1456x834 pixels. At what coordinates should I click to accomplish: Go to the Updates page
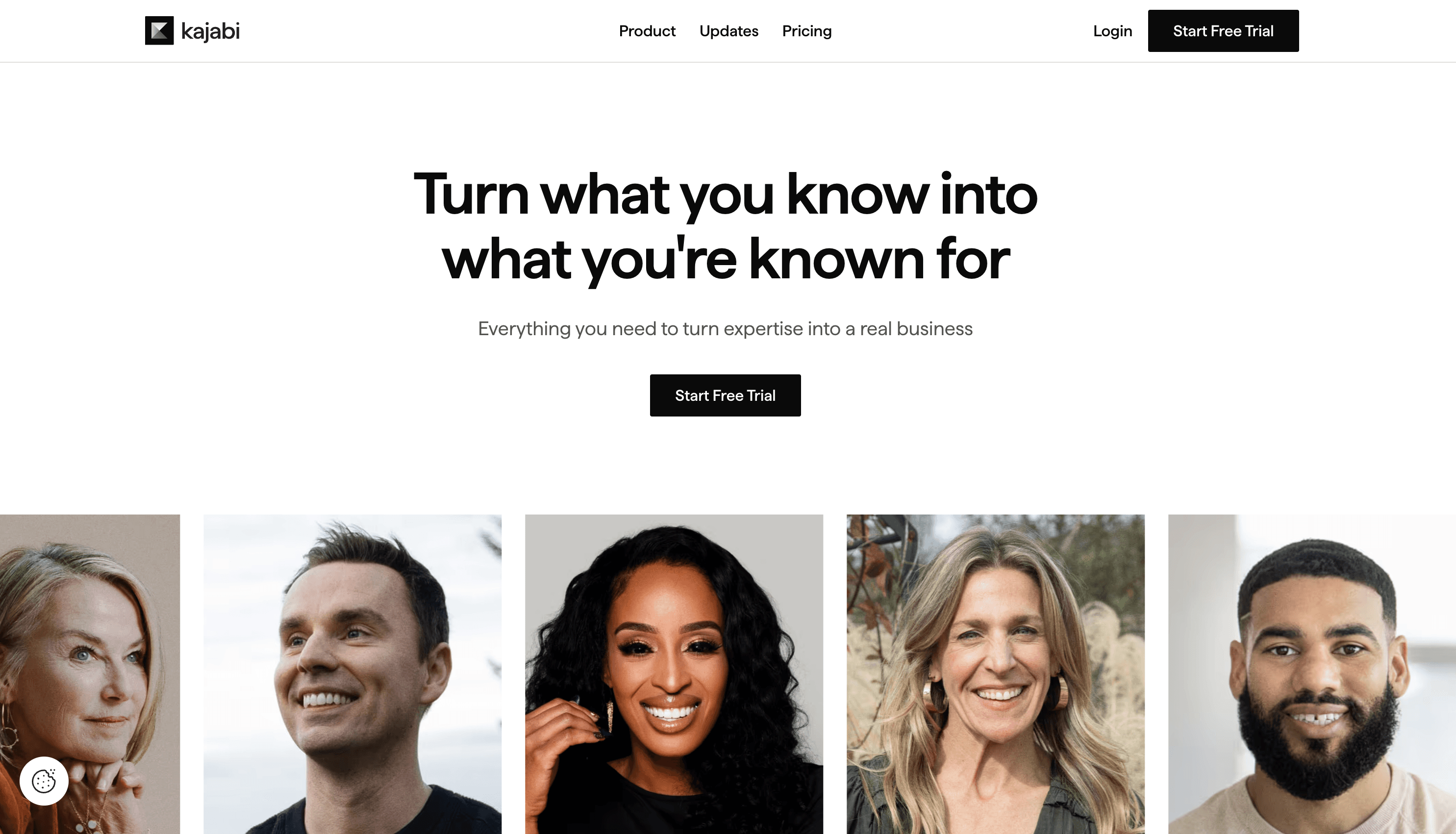click(x=729, y=31)
